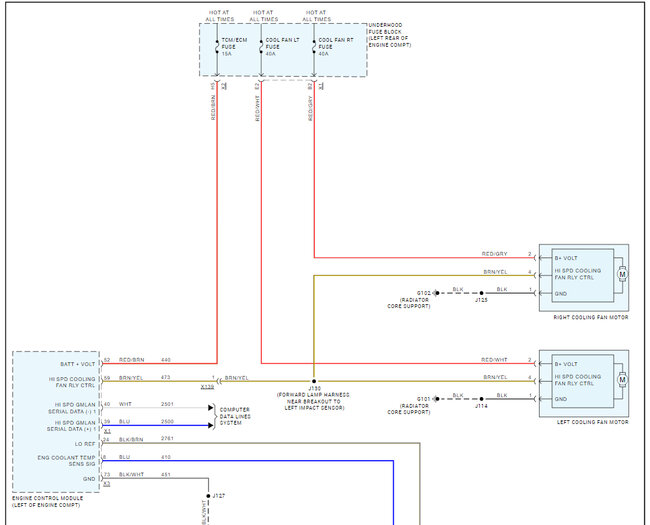Viewport: 650px width, 525px height.
Task: Click the ENGINE CONTROL MODULE caption
Action: coord(47,501)
